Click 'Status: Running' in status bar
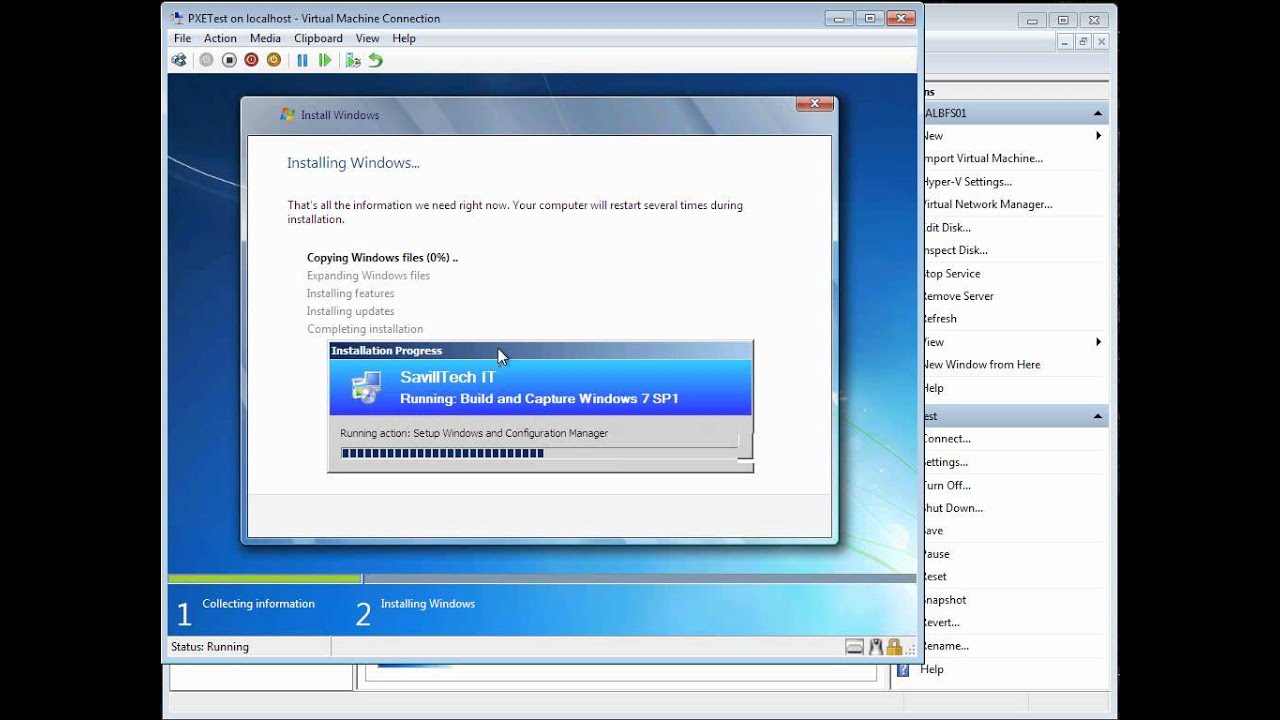Viewport: 1280px width, 720px height. [210, 647]
